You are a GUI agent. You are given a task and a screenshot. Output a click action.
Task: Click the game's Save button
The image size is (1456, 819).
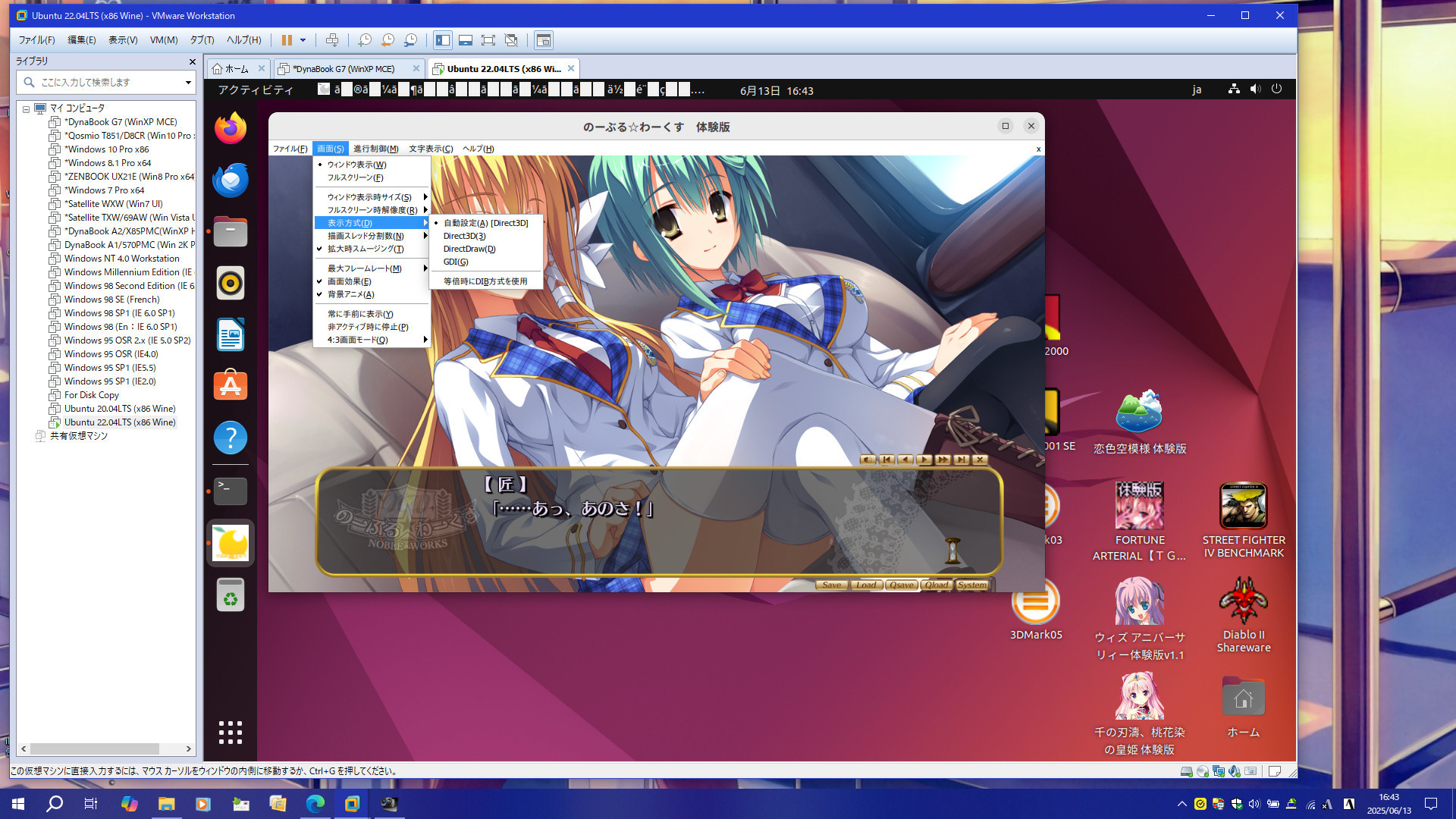tap(833, 585)
